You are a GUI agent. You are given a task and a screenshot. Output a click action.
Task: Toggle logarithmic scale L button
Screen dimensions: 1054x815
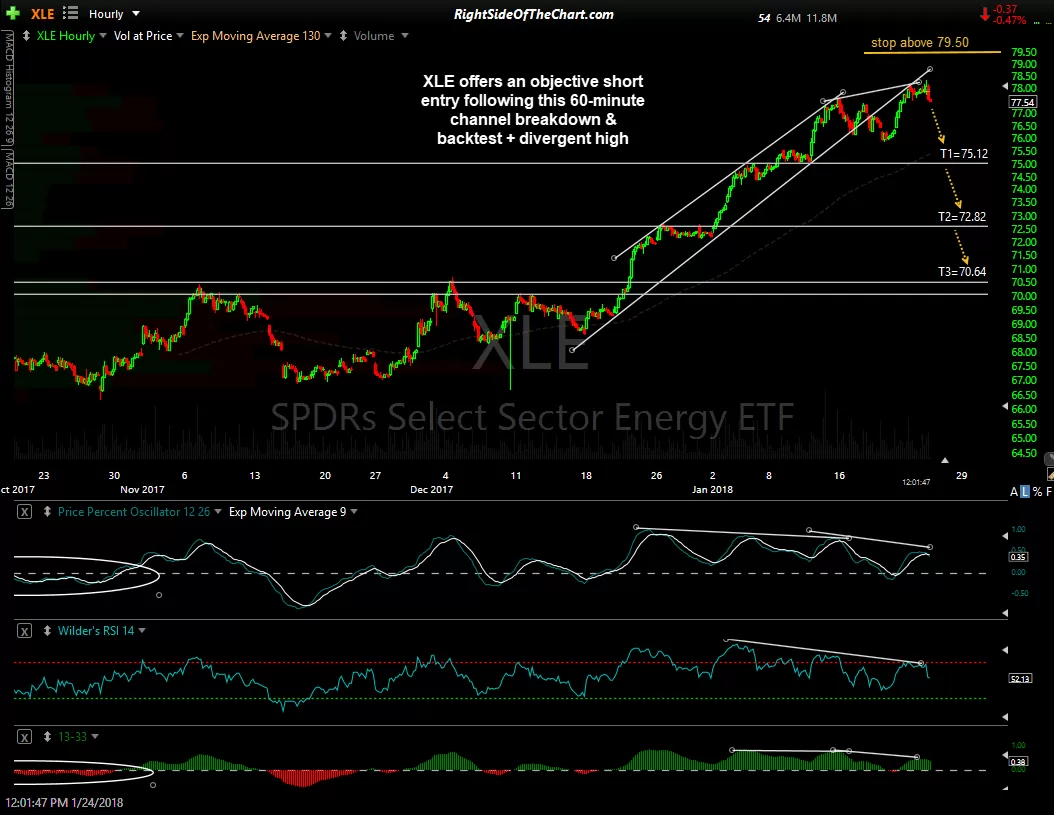click(1024, 492)
